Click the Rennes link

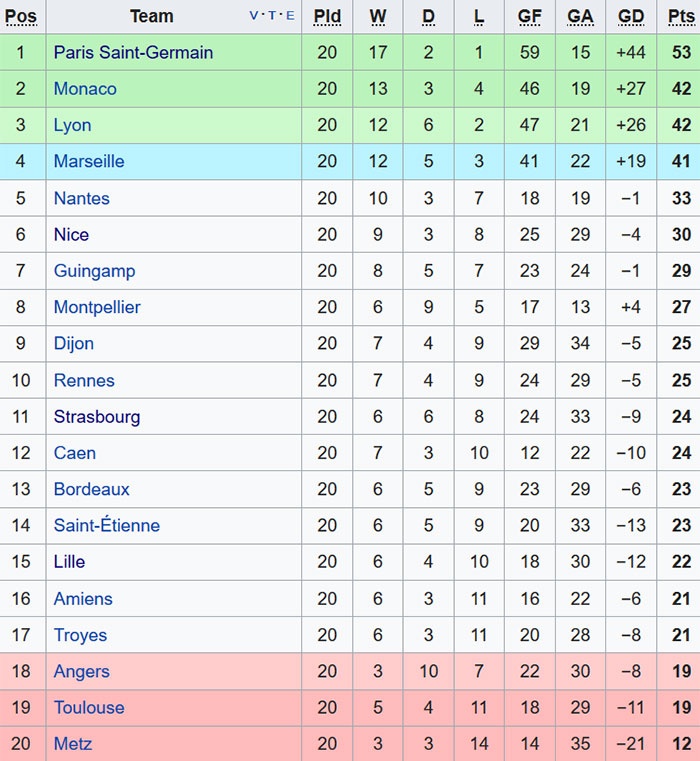[84, 380]
